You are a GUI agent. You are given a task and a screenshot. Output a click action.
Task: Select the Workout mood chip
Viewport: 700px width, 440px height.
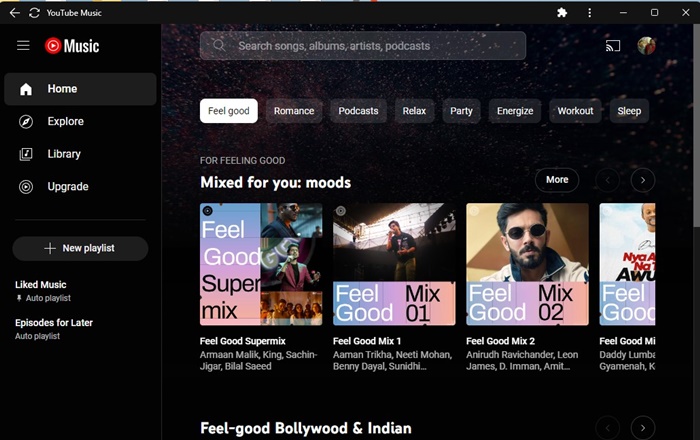click(575, 111)
